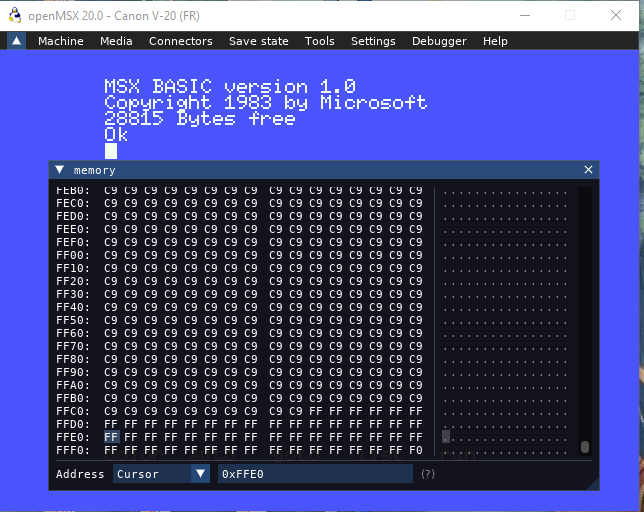Click the FF80: address label
Screen dimensions: 644x512
[x=73, y=359]
